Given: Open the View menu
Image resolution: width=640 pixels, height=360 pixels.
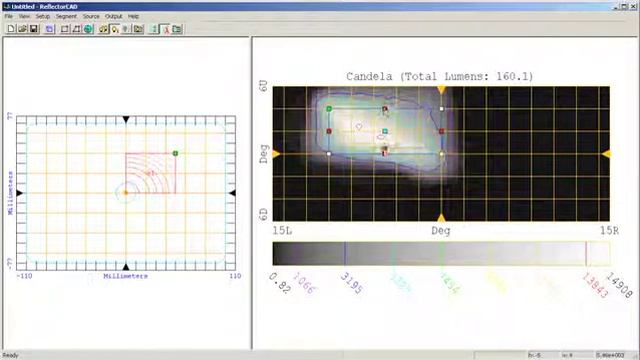Looking at the screenshot, I should (24, 16).
